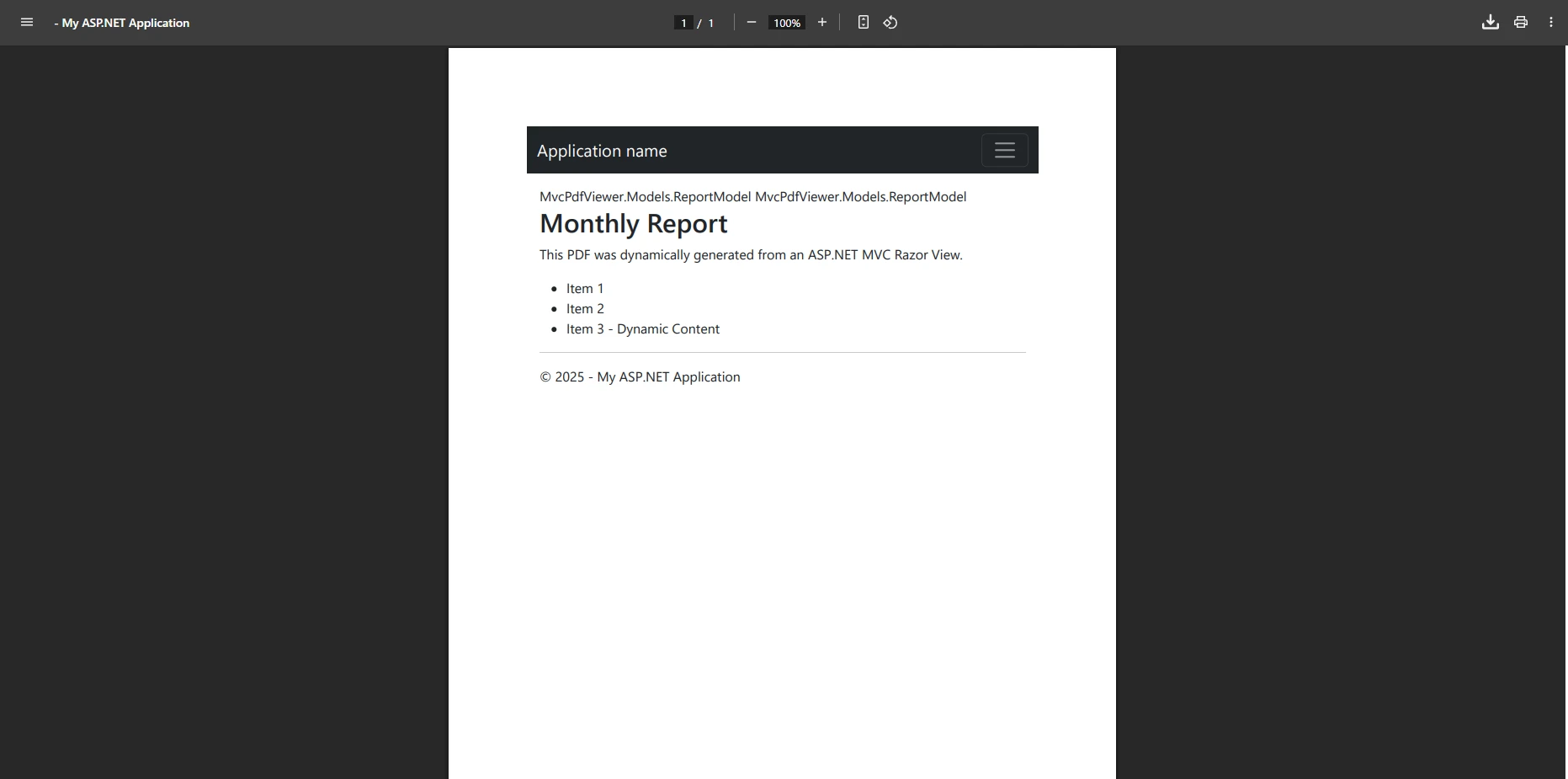This screenshot has height=779, width=1568.
Task: Click the 100% zoom level value
Action: 786,23
